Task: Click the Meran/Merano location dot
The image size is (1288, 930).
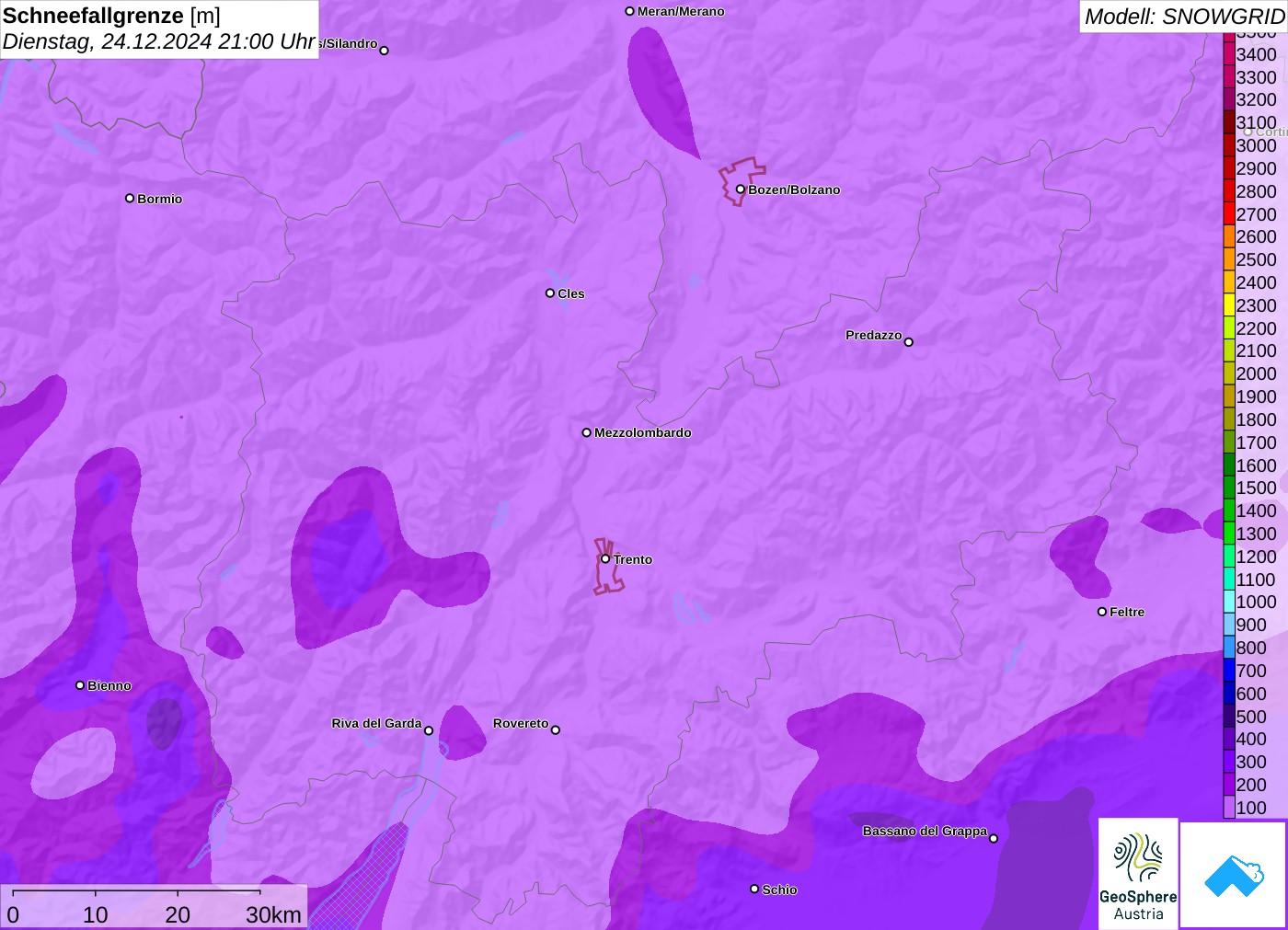Action: [x=630, y=11]
